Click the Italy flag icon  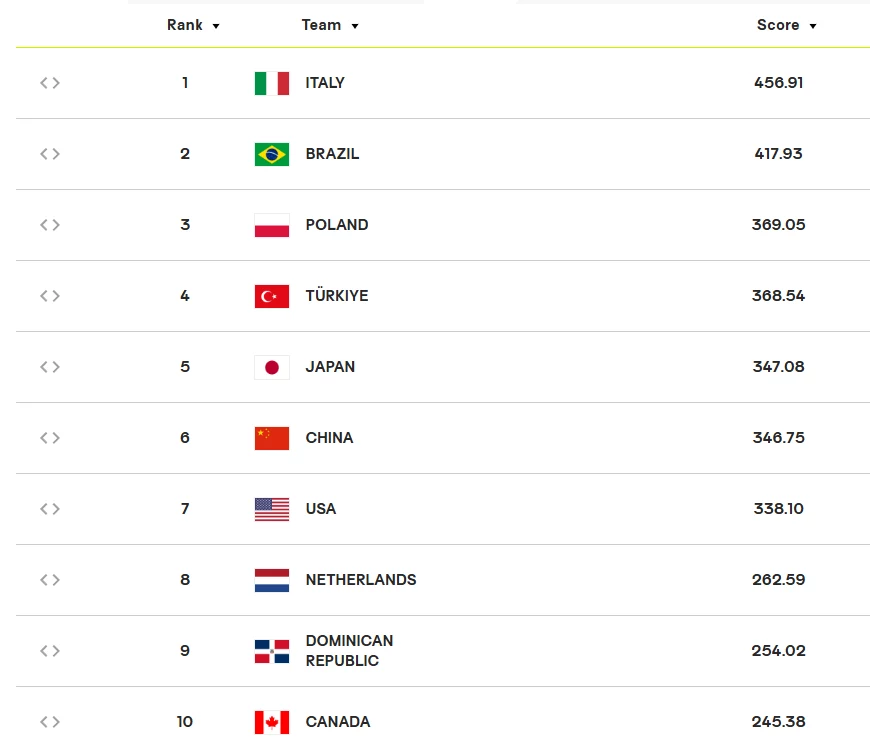pos(272,83)
